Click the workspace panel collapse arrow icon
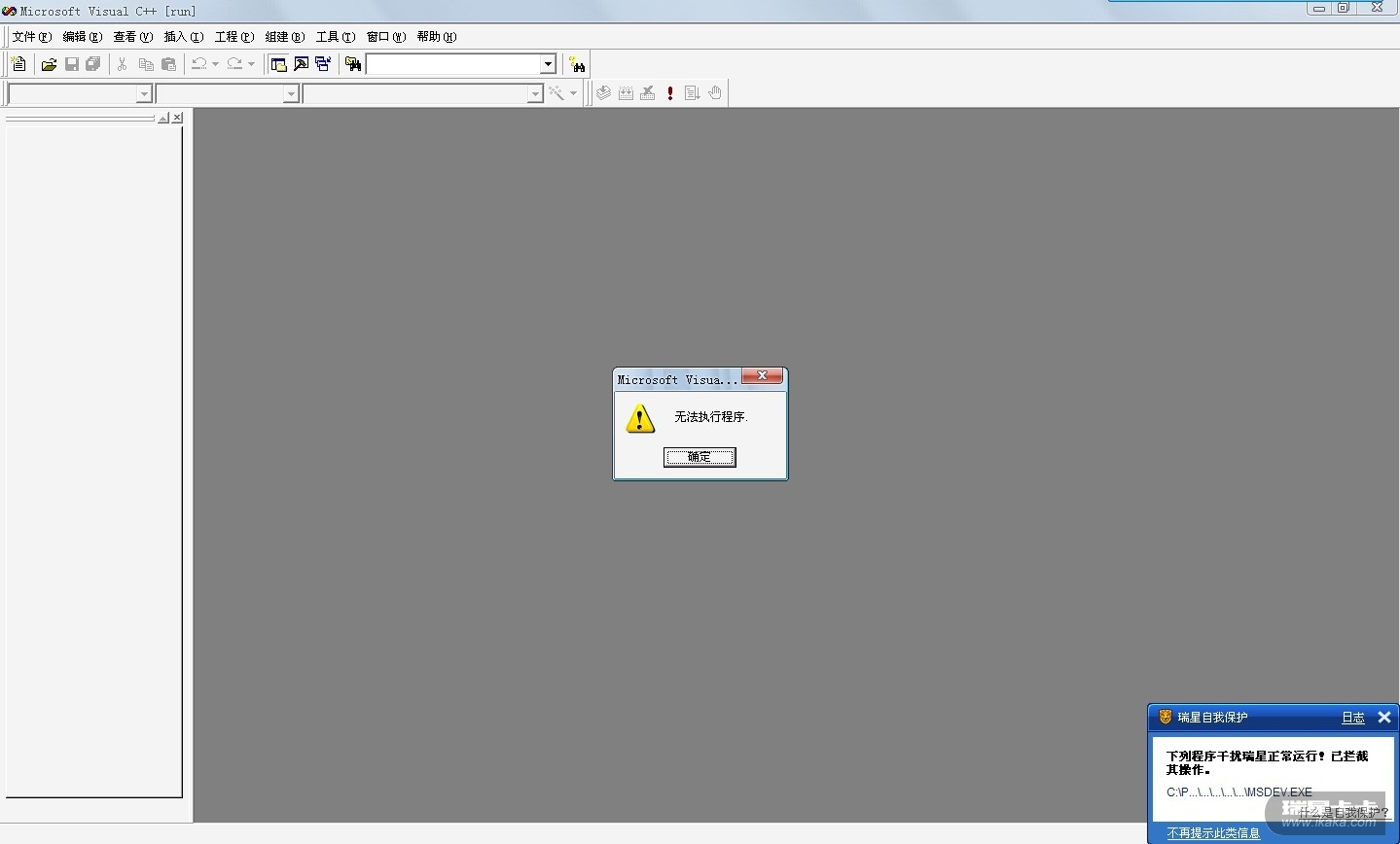This screenshot has height=844, width=1400. pyautogui.click(x=163, y=118)
